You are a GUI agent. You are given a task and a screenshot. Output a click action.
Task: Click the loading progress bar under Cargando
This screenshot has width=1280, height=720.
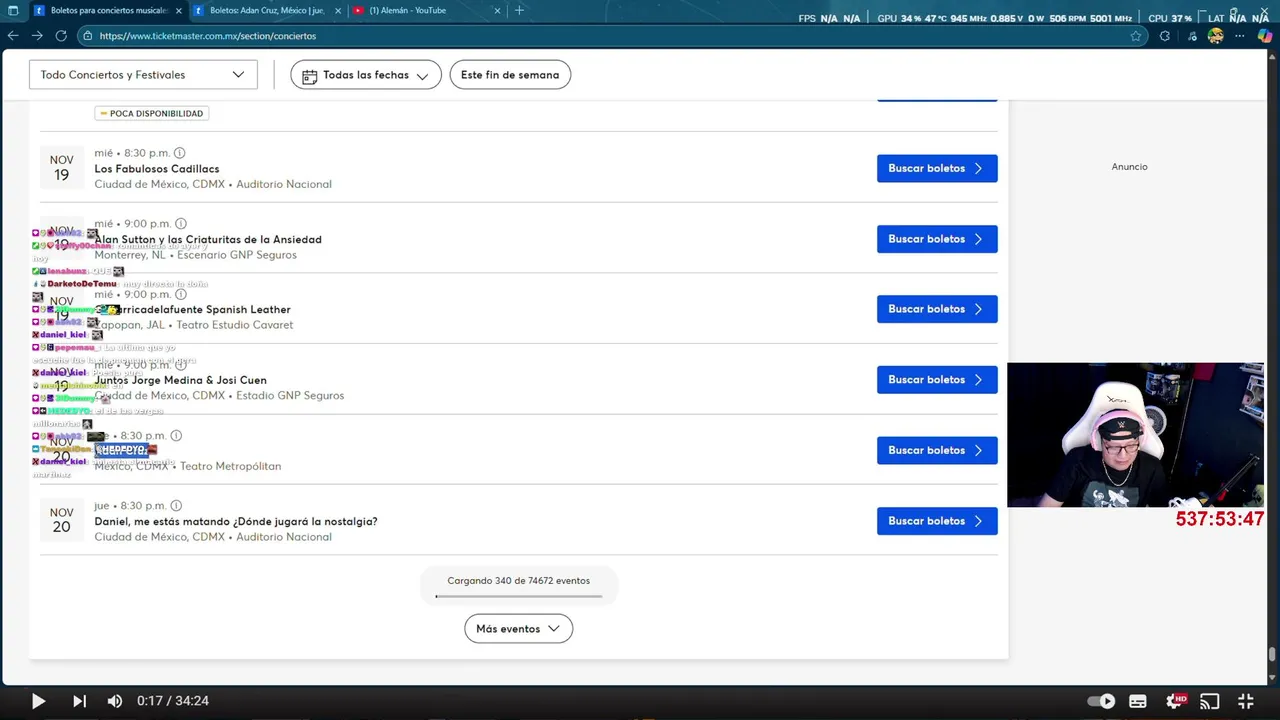[x=518, y=596]
